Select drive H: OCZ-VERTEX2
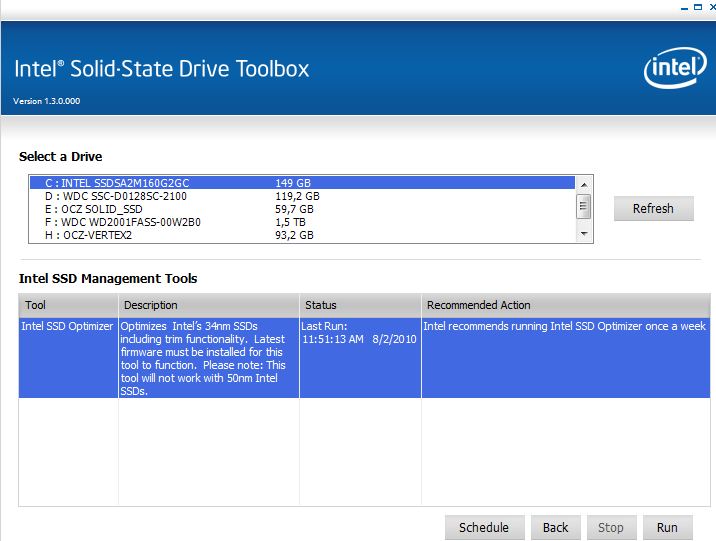This screenshot has height=541, width=716. click(302, 235)
